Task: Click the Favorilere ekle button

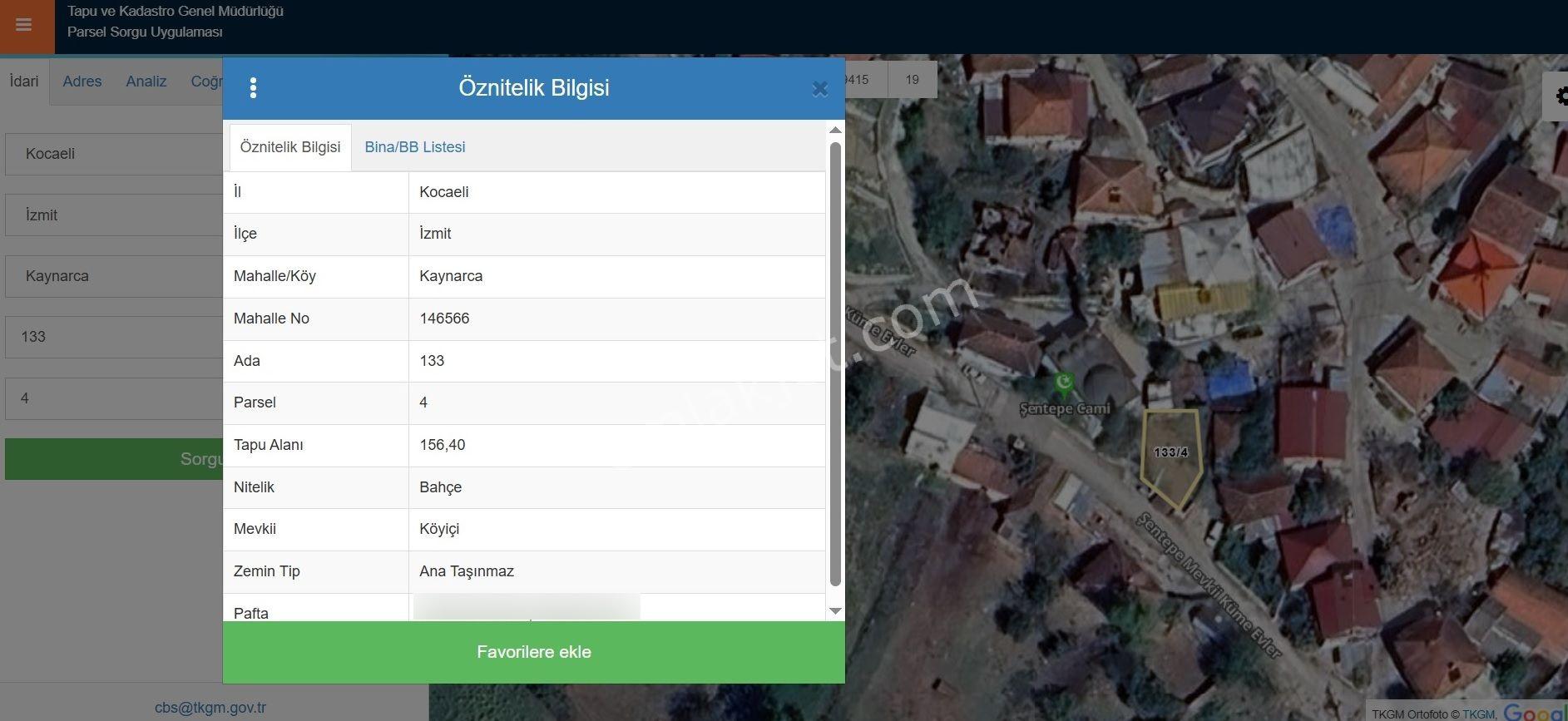Action: click(534, 652)
